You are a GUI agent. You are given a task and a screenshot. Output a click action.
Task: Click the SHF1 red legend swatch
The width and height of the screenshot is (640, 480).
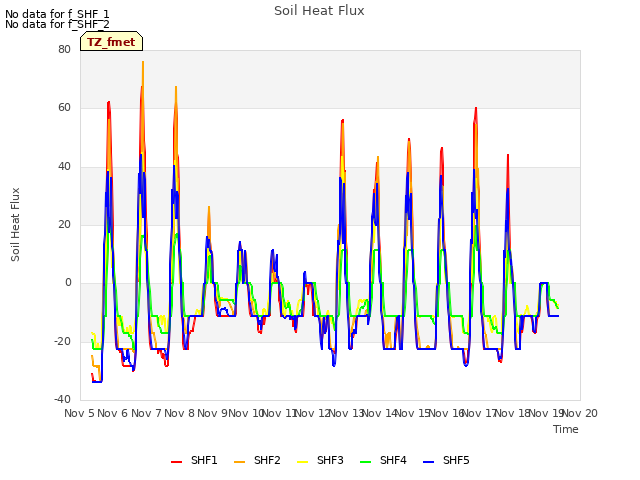[x=176, y=462]
